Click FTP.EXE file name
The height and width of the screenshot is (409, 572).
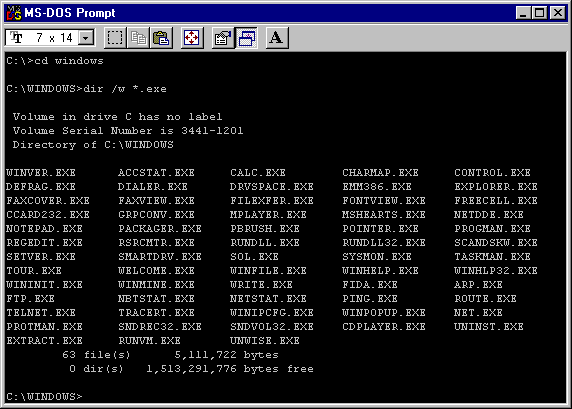[30, 299]
